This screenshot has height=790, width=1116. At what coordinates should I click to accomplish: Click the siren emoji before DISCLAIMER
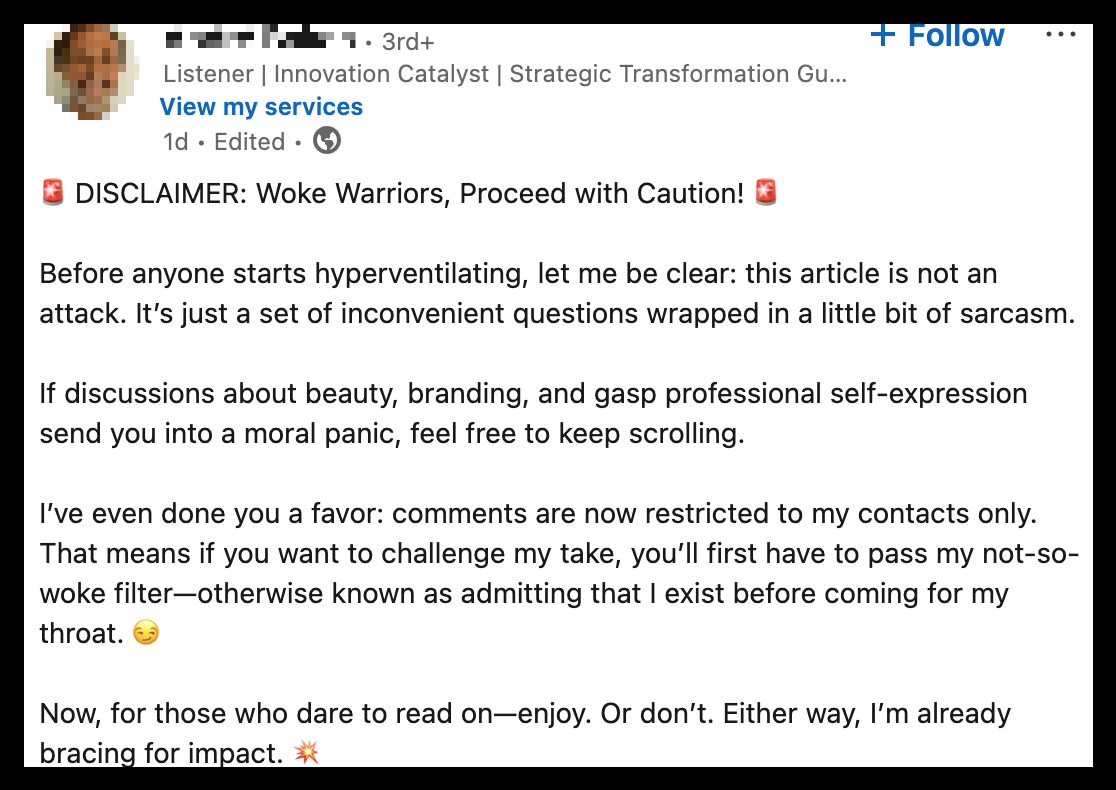click(53, 193)
